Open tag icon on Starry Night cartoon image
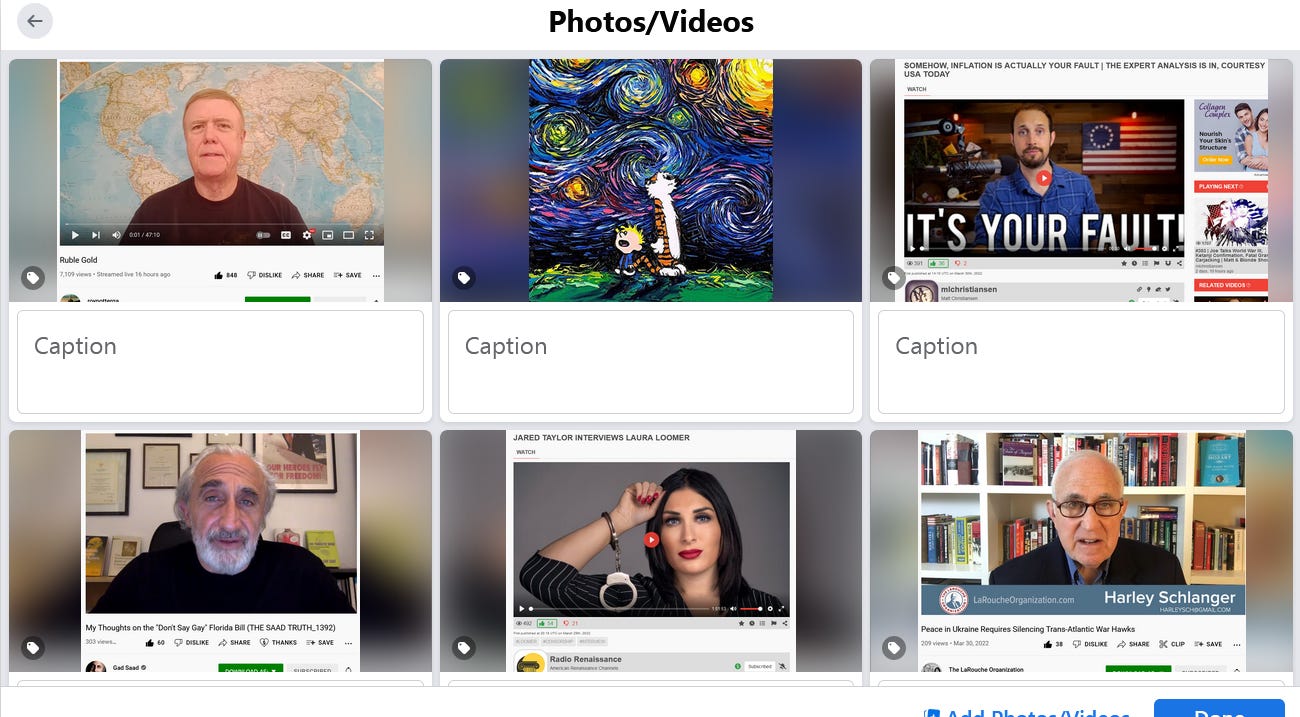 point(464,278)
